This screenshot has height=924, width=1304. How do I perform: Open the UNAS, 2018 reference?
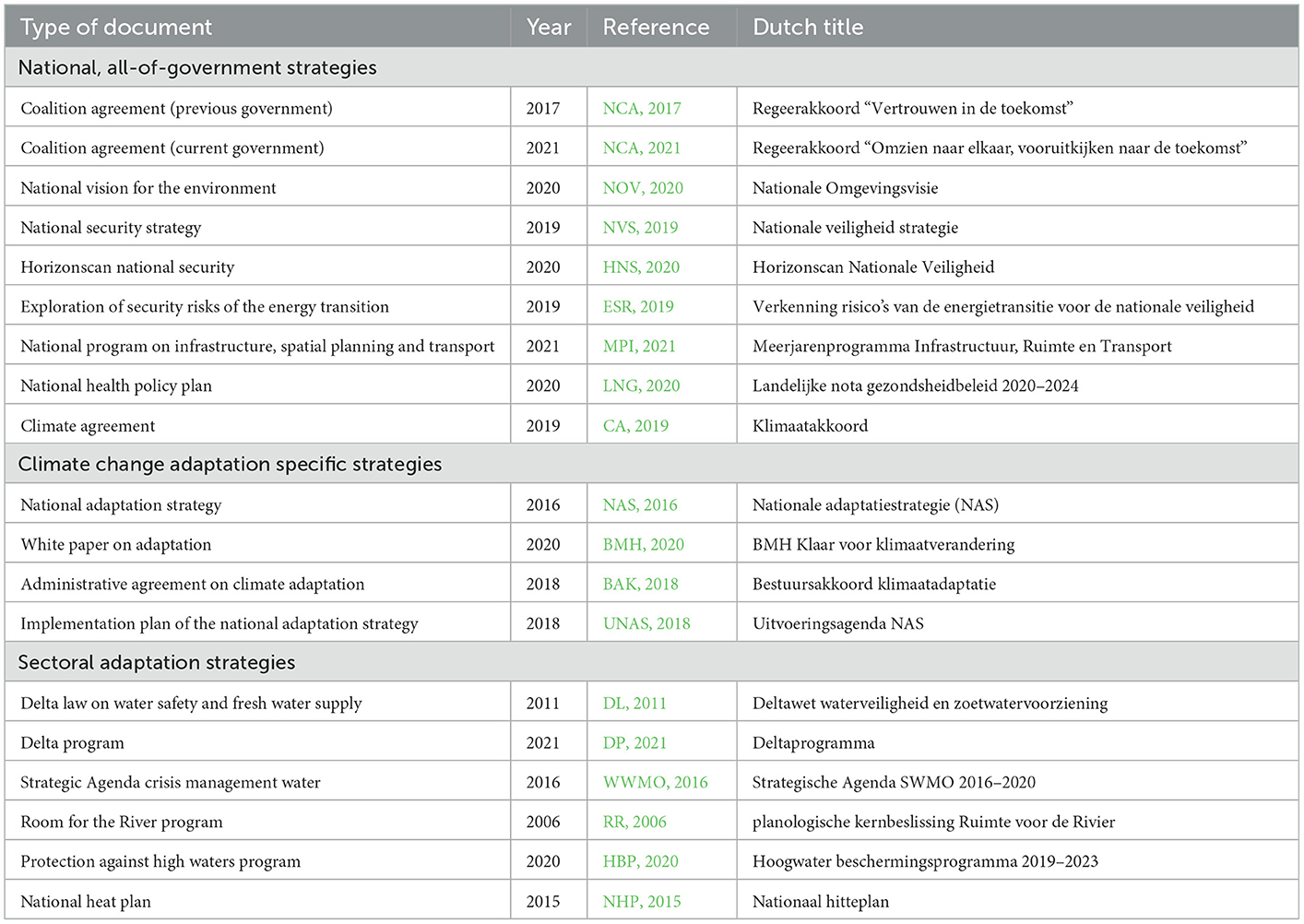click(x=646, y=624)
